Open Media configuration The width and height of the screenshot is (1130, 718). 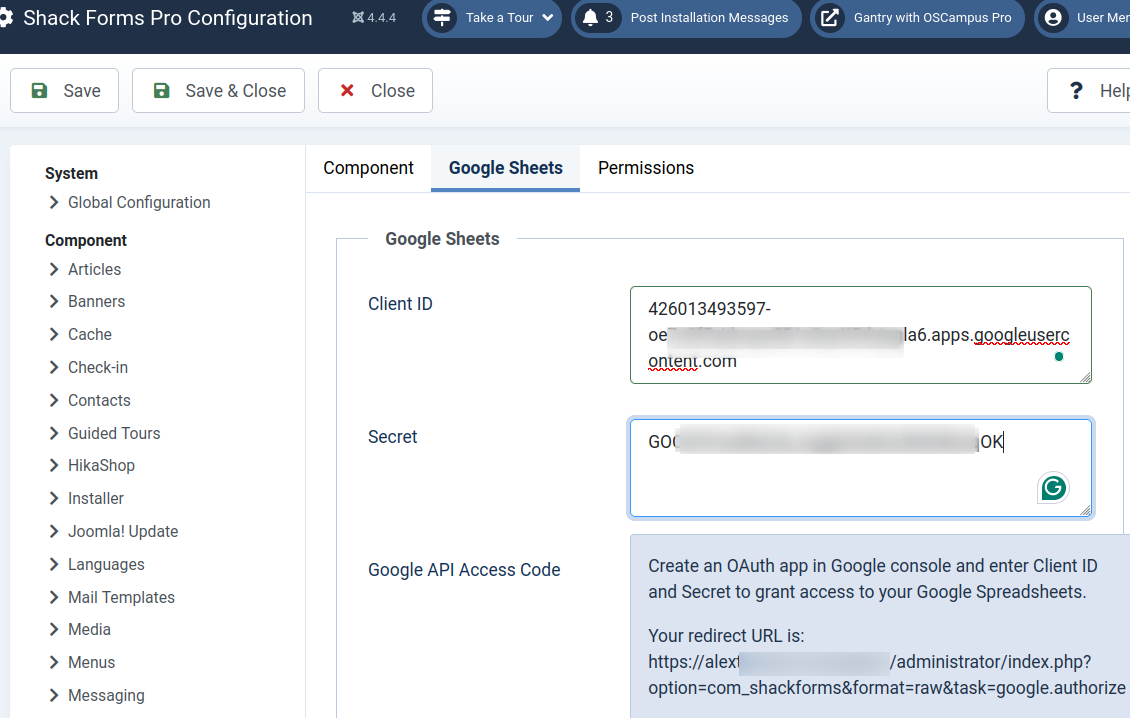tap(89, 630)
